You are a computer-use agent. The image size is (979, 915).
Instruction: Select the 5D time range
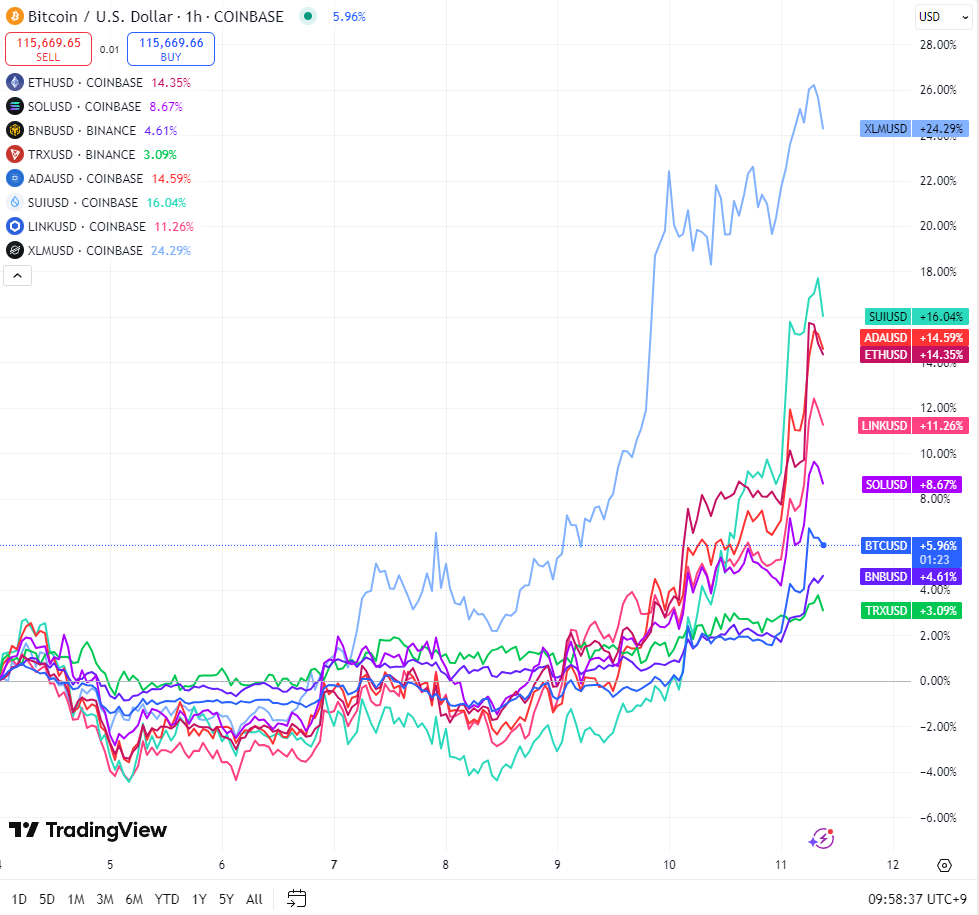coord(47,899)
